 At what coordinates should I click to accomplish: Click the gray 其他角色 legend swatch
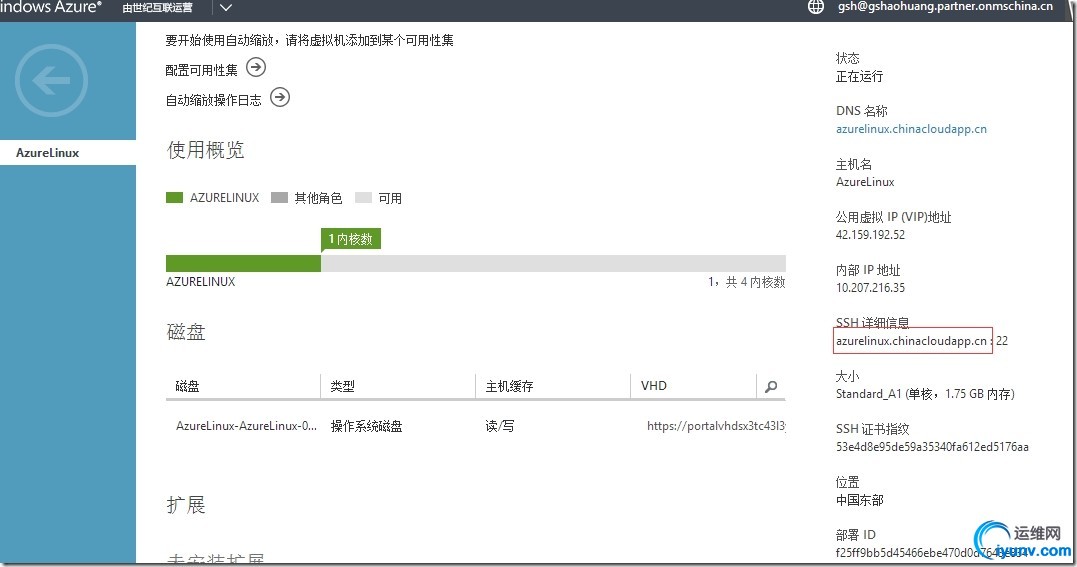(280, 198)
